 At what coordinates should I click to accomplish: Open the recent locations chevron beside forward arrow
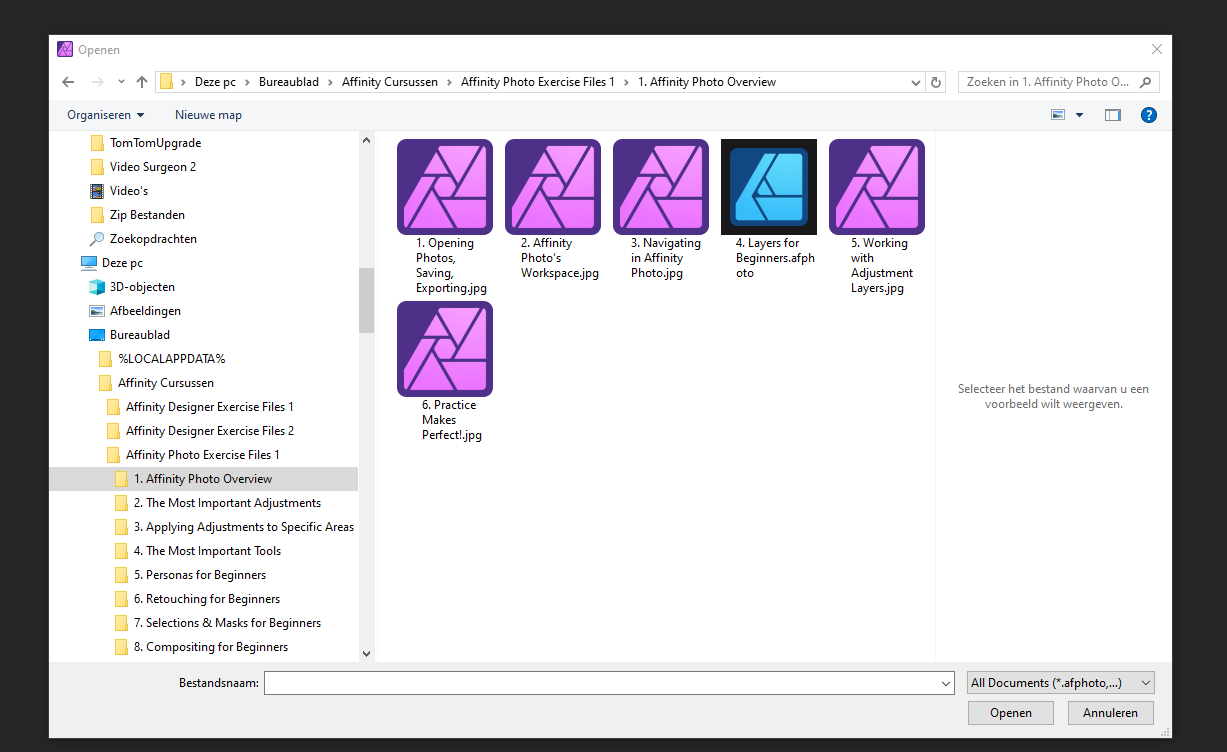point(120,82)
